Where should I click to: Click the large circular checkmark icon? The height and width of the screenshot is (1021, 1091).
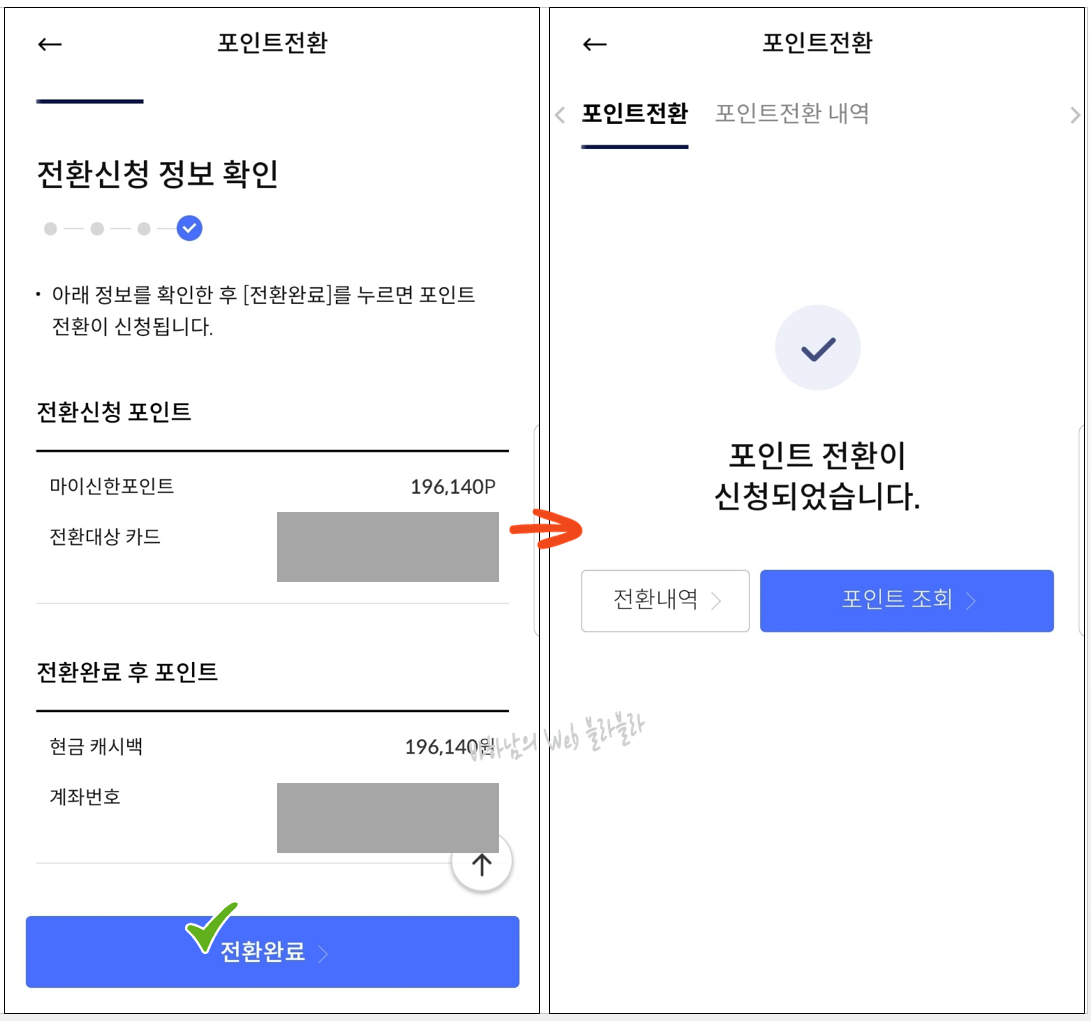[818, 347]
